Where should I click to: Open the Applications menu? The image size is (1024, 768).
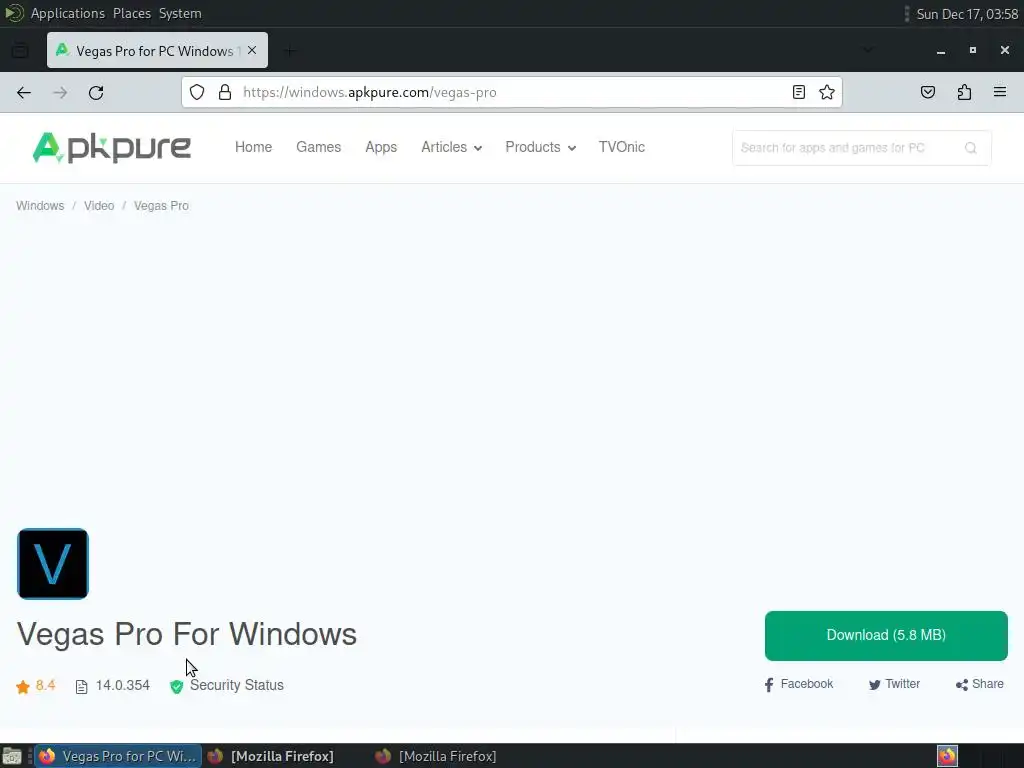(68, 13)
